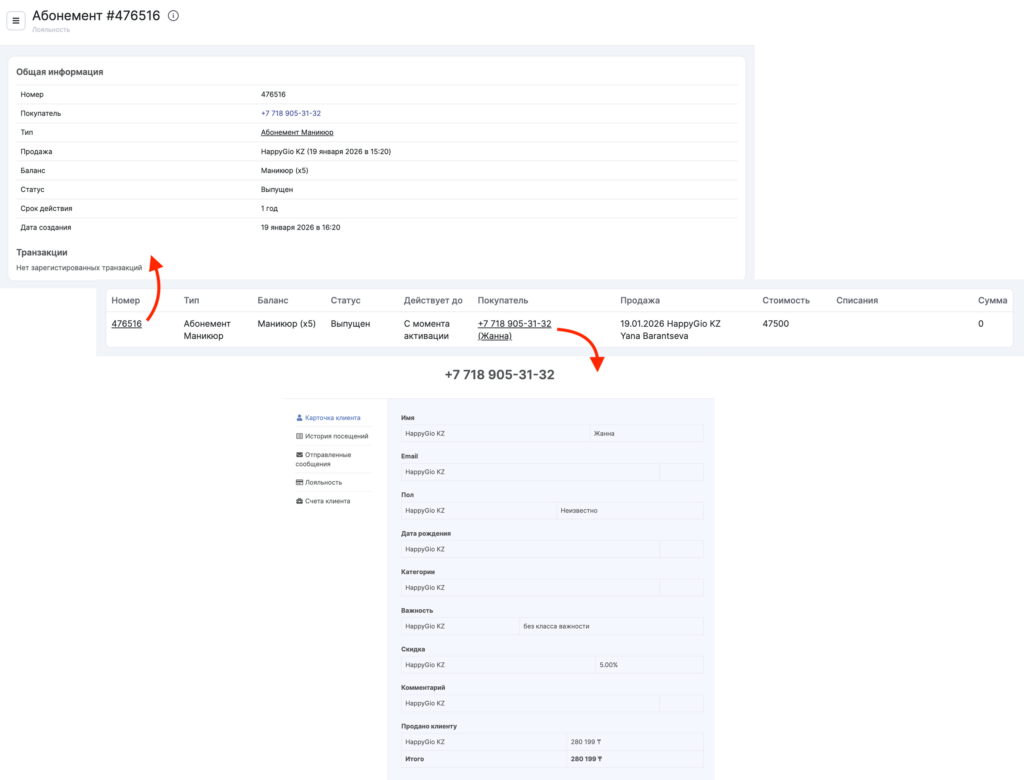Click the client phone heading +7 718 905-31-32
Screen dimensions: 1024x780
[x=500, y=375]
